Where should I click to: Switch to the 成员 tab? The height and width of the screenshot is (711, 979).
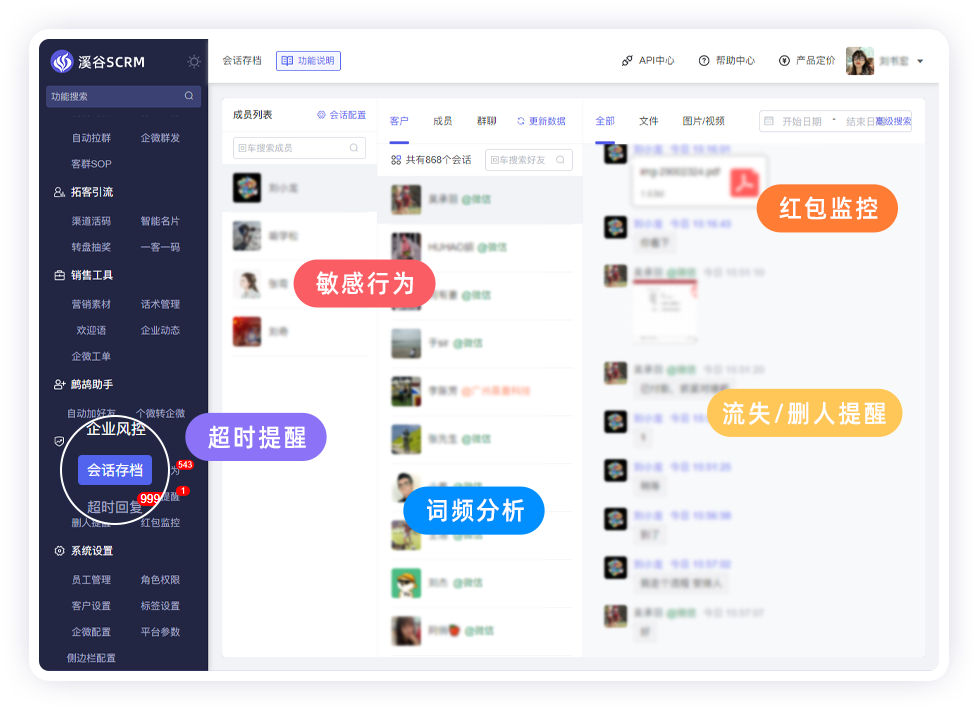pos(443,121)
